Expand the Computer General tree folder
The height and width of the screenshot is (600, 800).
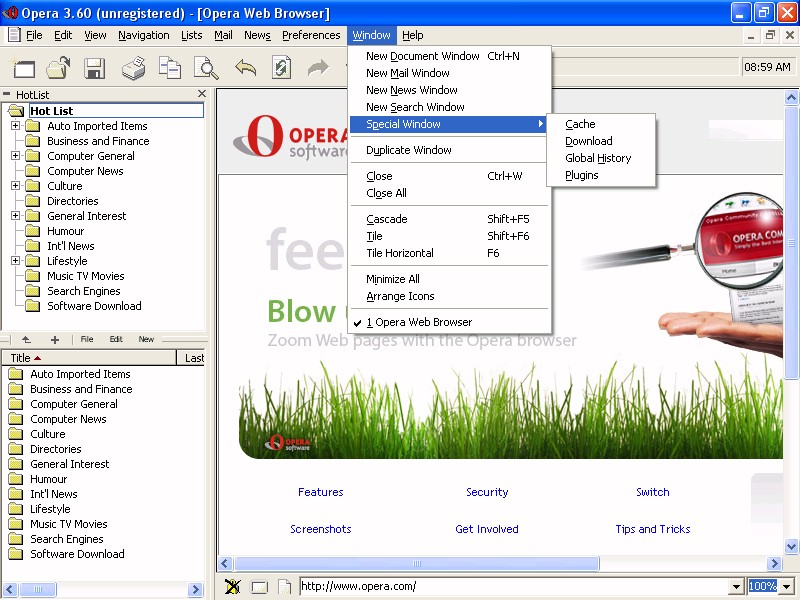click(15, 156)
